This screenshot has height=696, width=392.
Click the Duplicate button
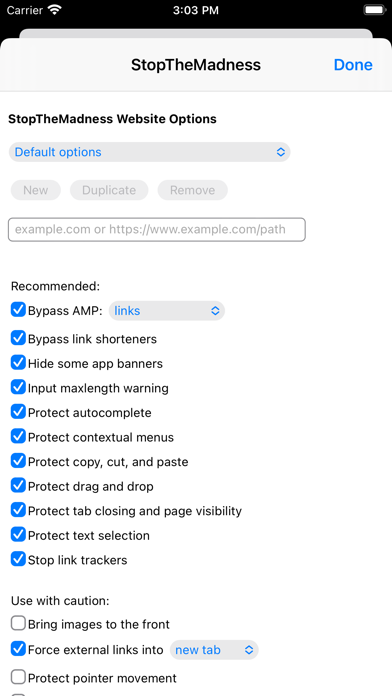(x=109, y=190)
